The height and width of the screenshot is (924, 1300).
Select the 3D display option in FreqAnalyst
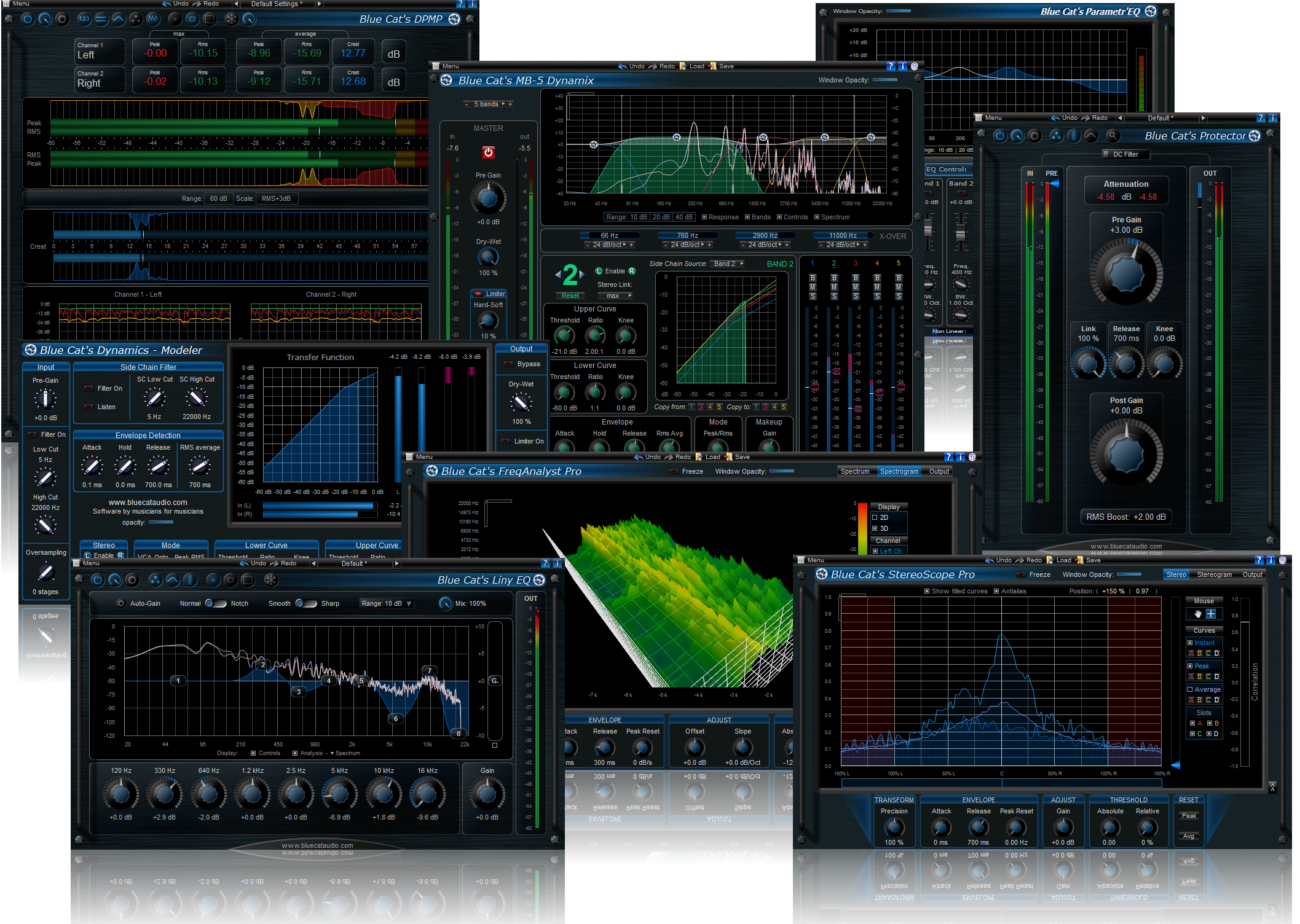pyautogui.click(x=875, y=528)
